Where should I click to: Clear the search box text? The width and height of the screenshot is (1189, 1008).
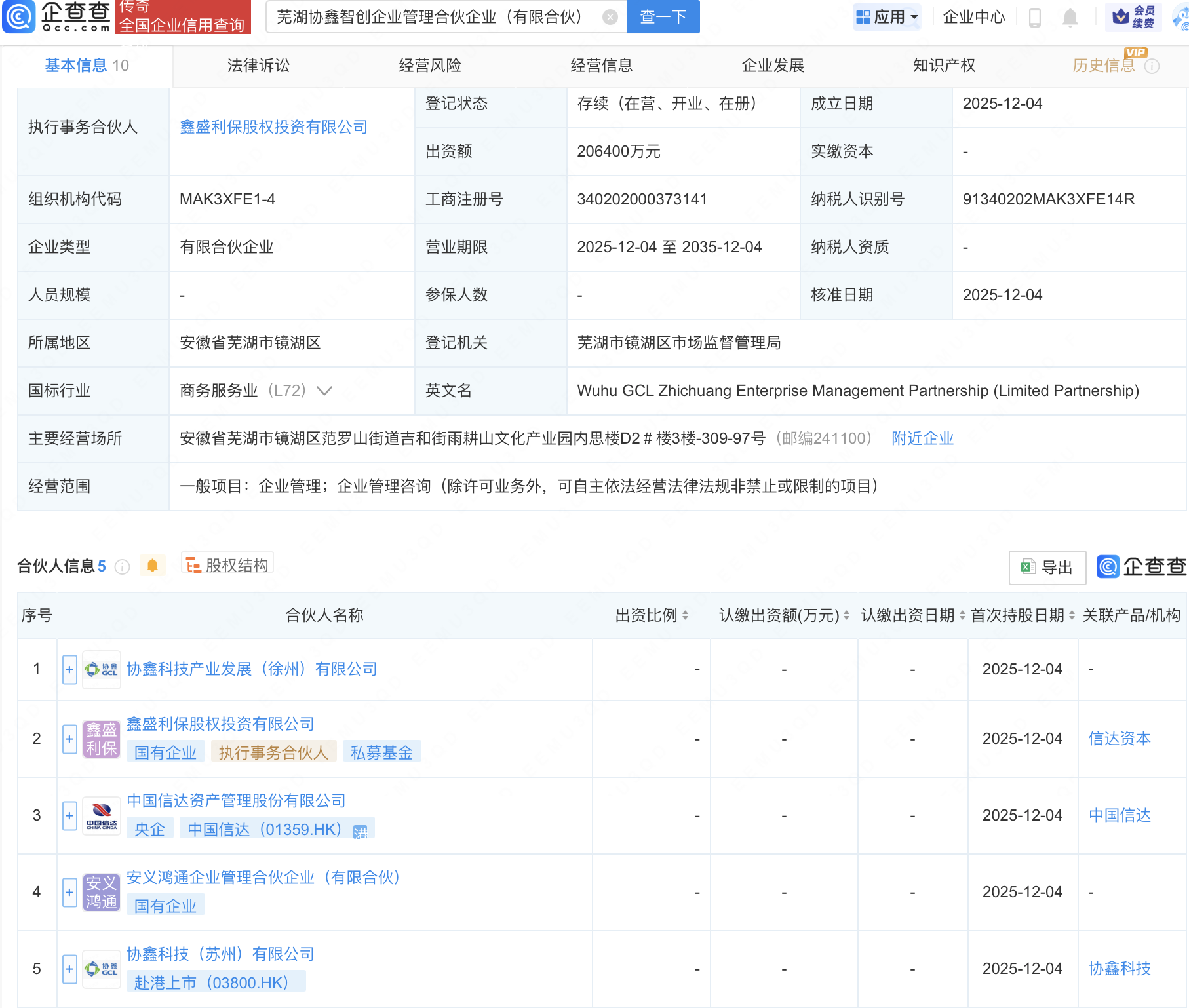(x=610, y=17)
